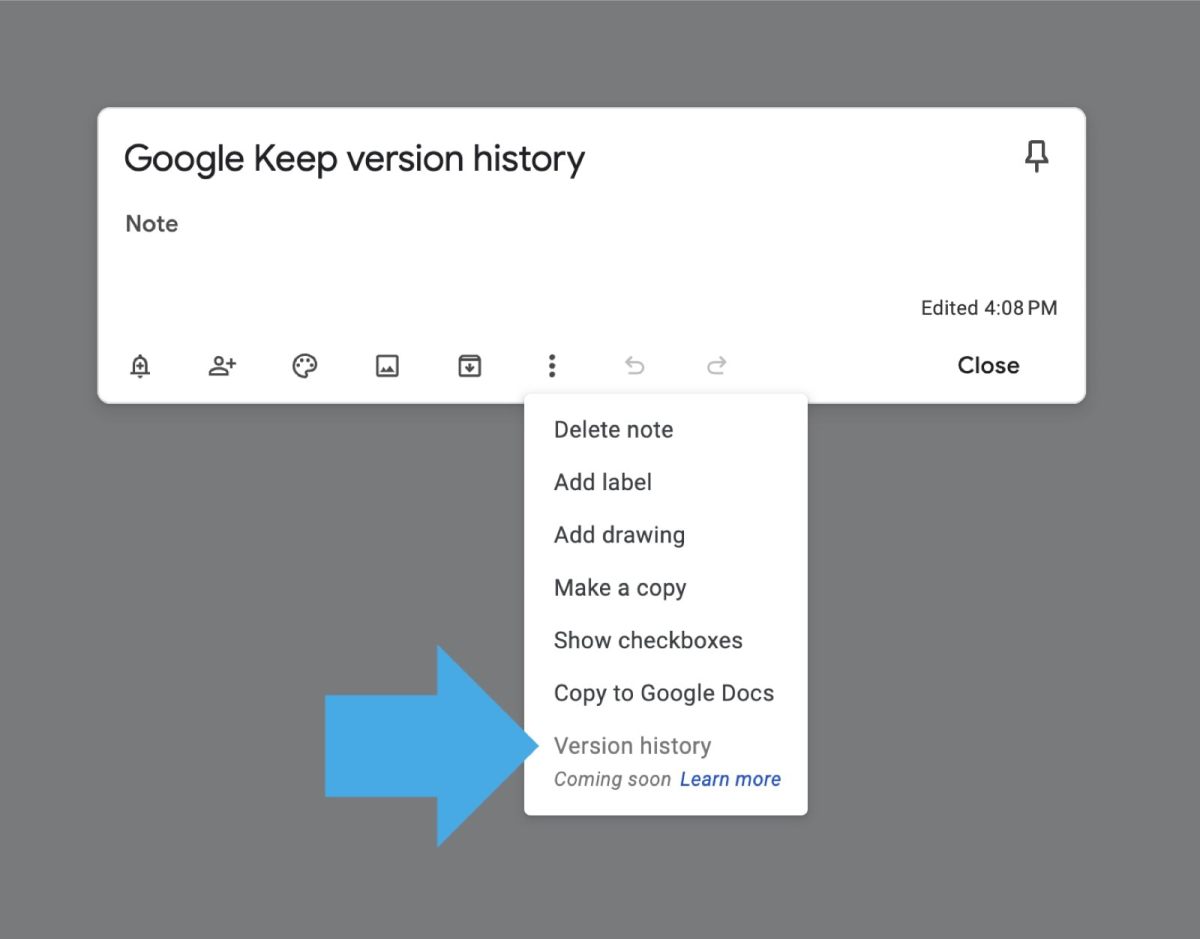
Task: Pin the note with pushpin icon
Action: [1037, 157]
